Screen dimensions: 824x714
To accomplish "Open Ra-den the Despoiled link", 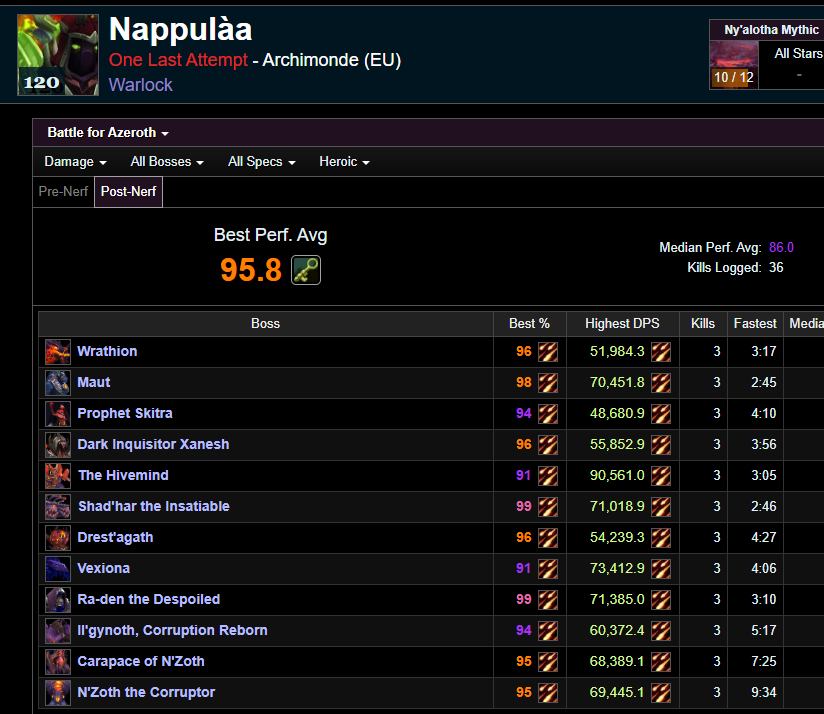I will pyautogui.click(x=149, y=599).
